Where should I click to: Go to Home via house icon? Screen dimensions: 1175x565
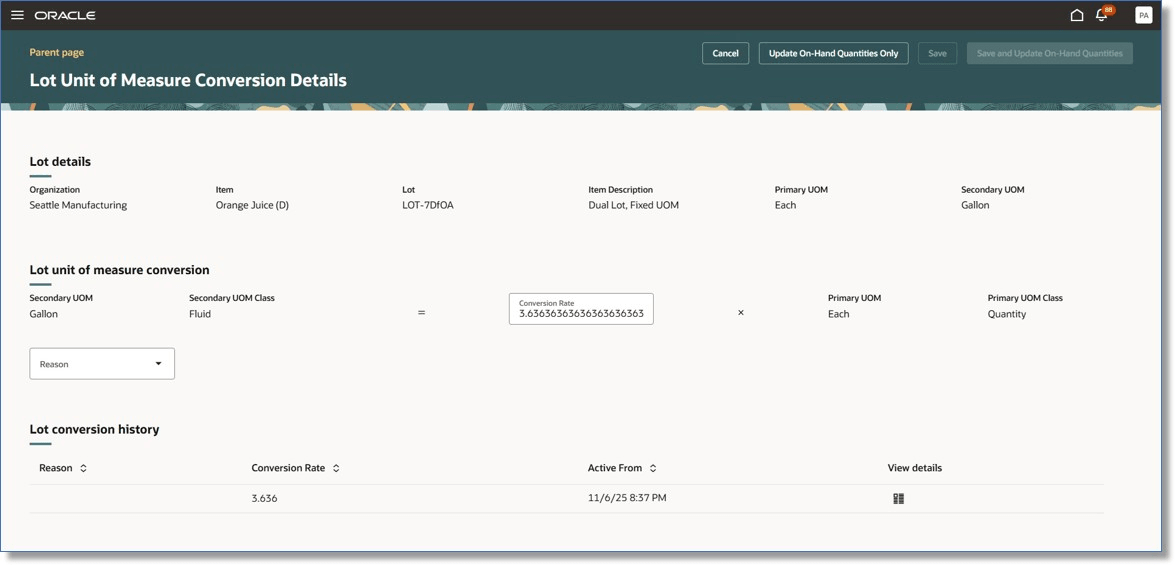[x=1077, y=15]
